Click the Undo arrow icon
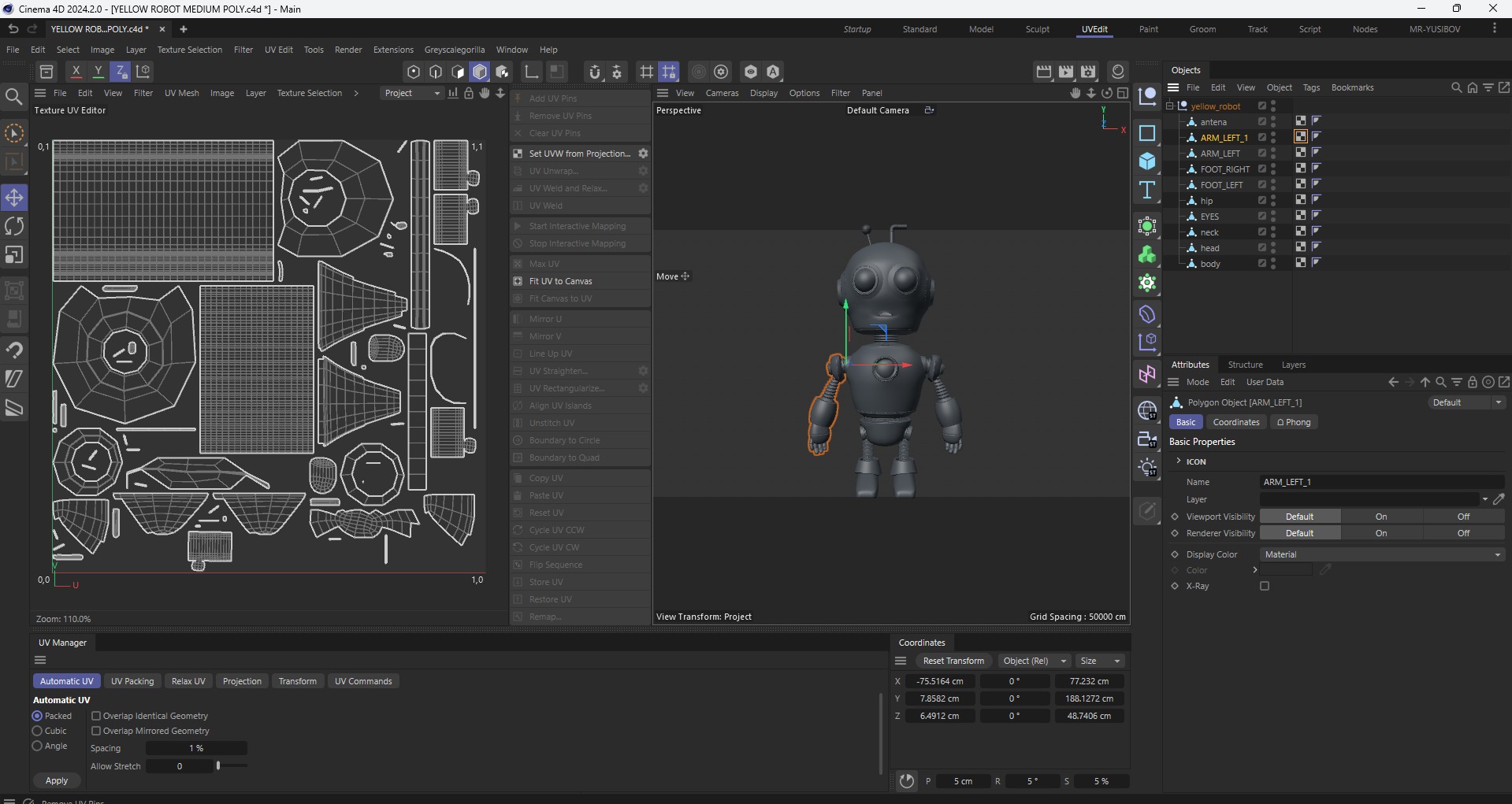 click(13, 29)
